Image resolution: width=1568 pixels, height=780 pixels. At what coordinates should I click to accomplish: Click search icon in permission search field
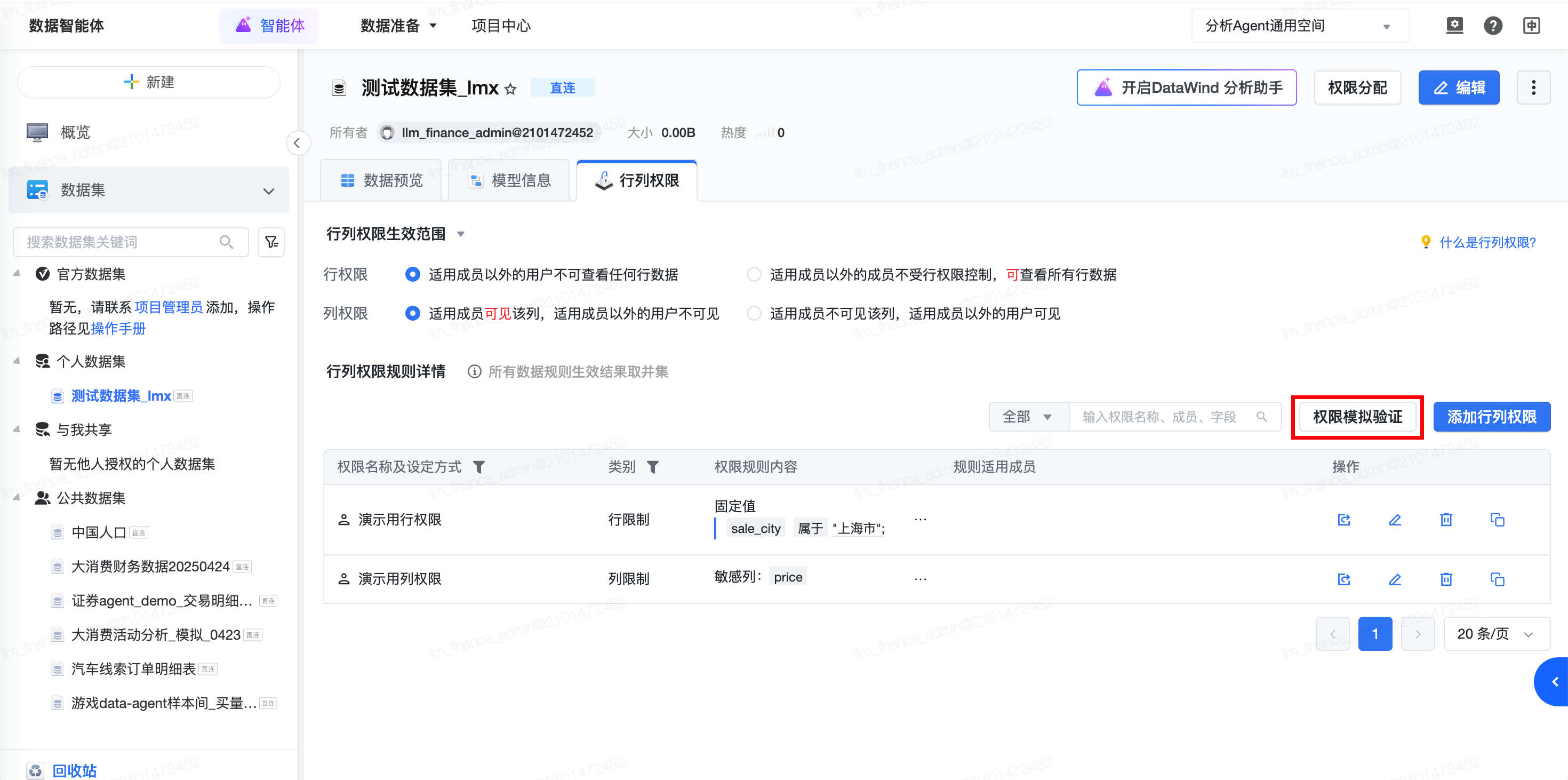click(x=1261, y=417)
